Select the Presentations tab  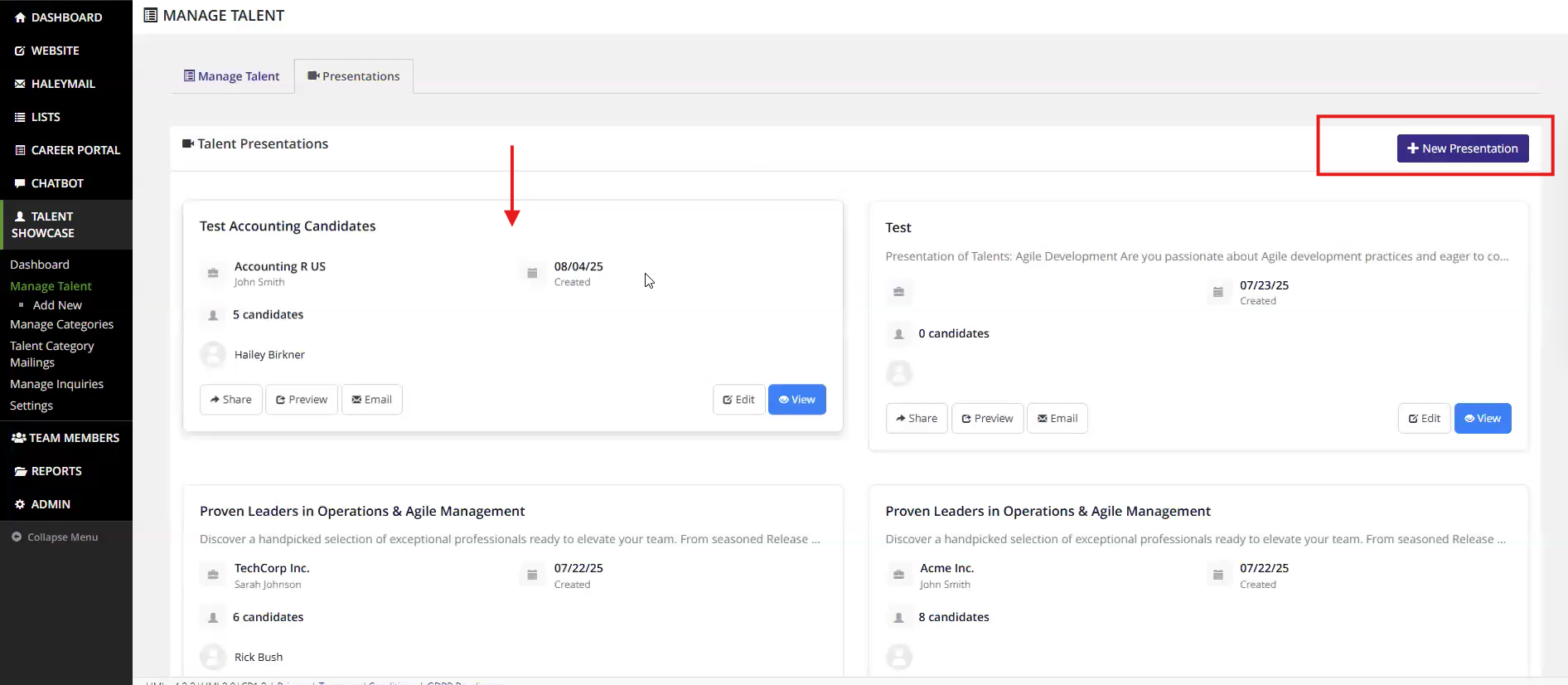[x=354, y=76]
